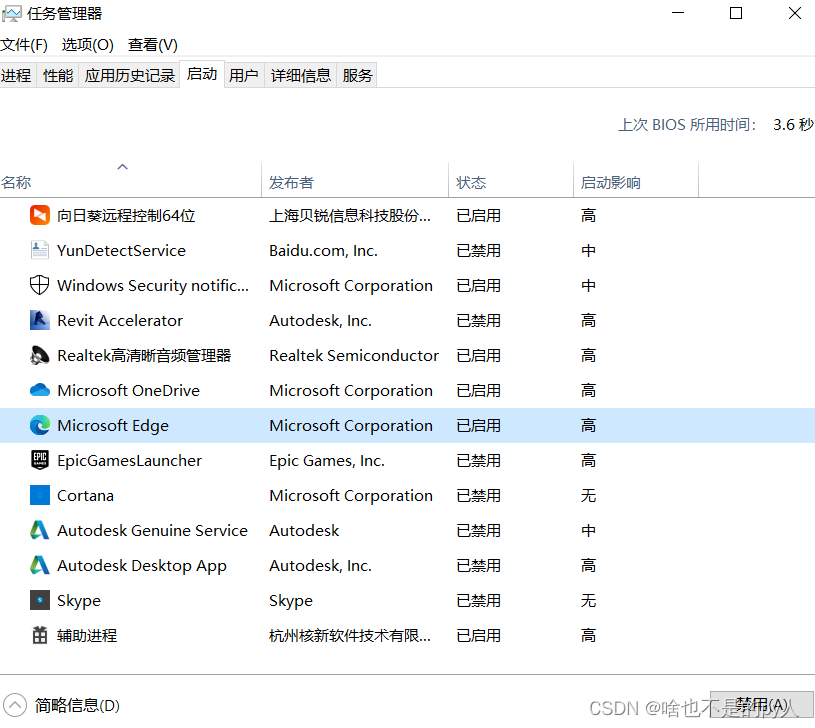Image resolution: width=815 pixels, height=728 pixels.
Task: Click publisher Epic Games, Inc. cell
Action: click(x=327, y=460)
